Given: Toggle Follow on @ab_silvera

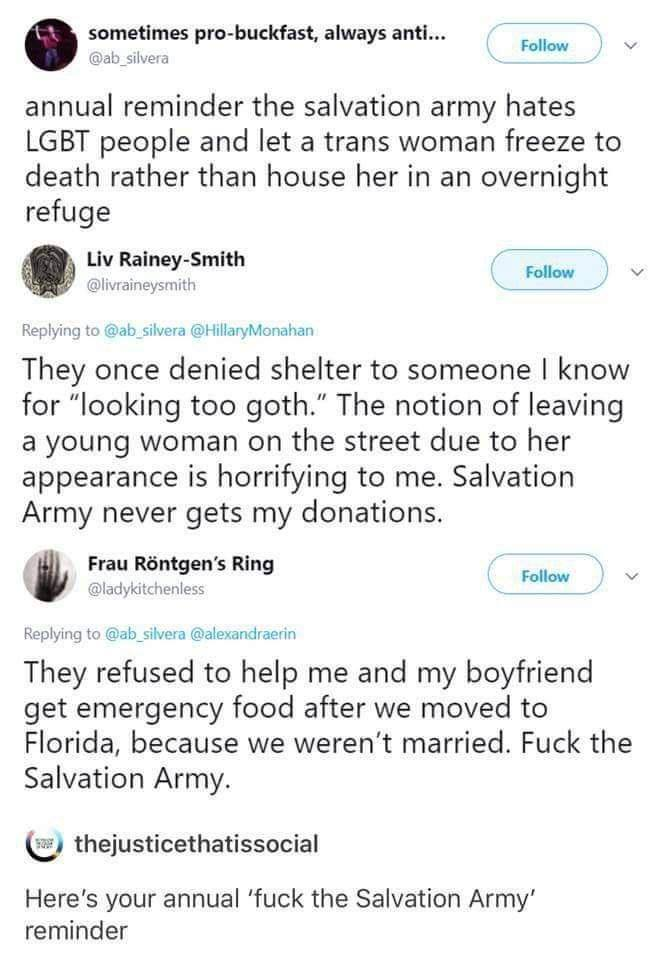Looking at the screenshot, I should [544, 44].
